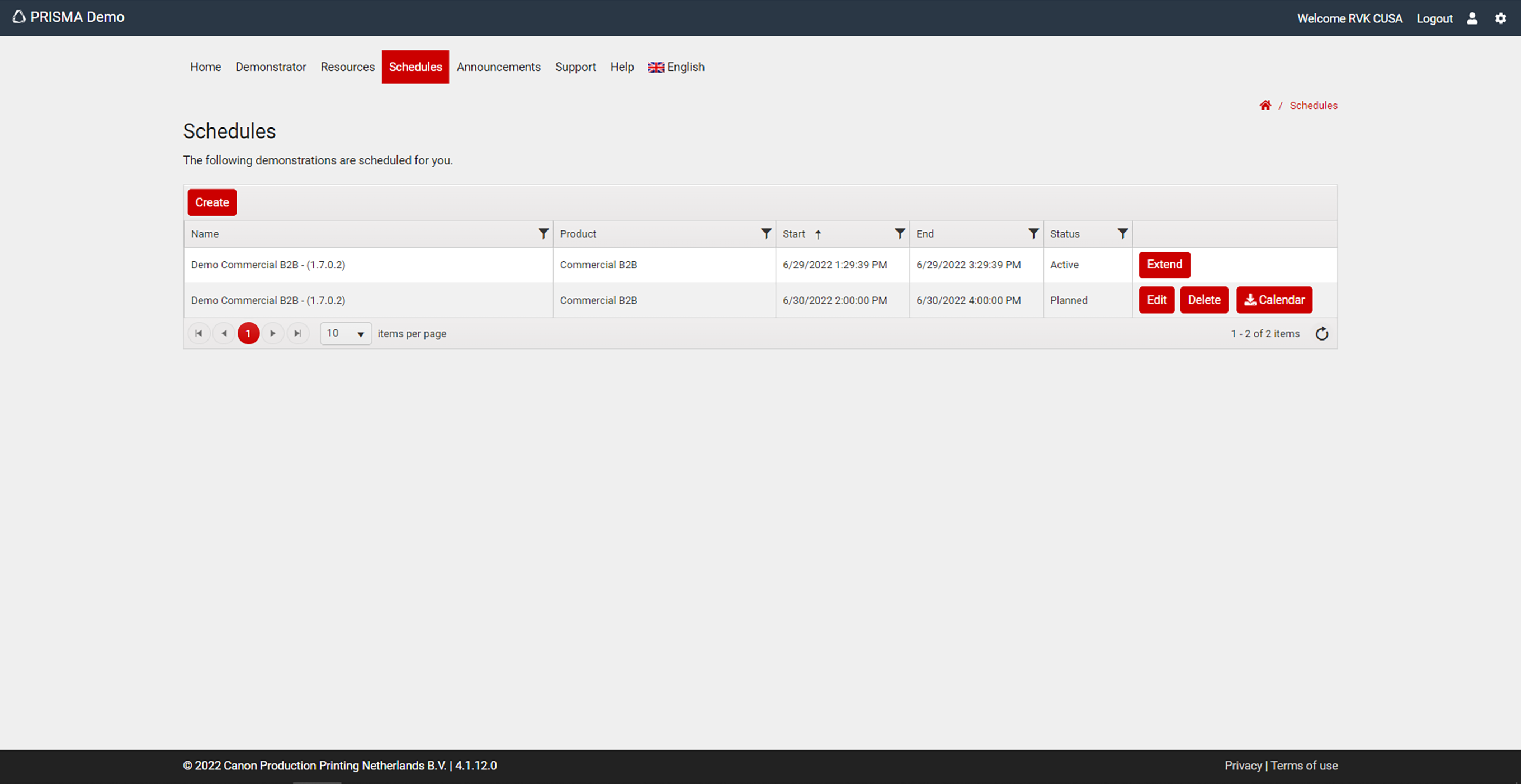The width and height of the screenshot is (1521, 784).
Task: Edit the planned demo schedule
Action: pos(1157,300)
